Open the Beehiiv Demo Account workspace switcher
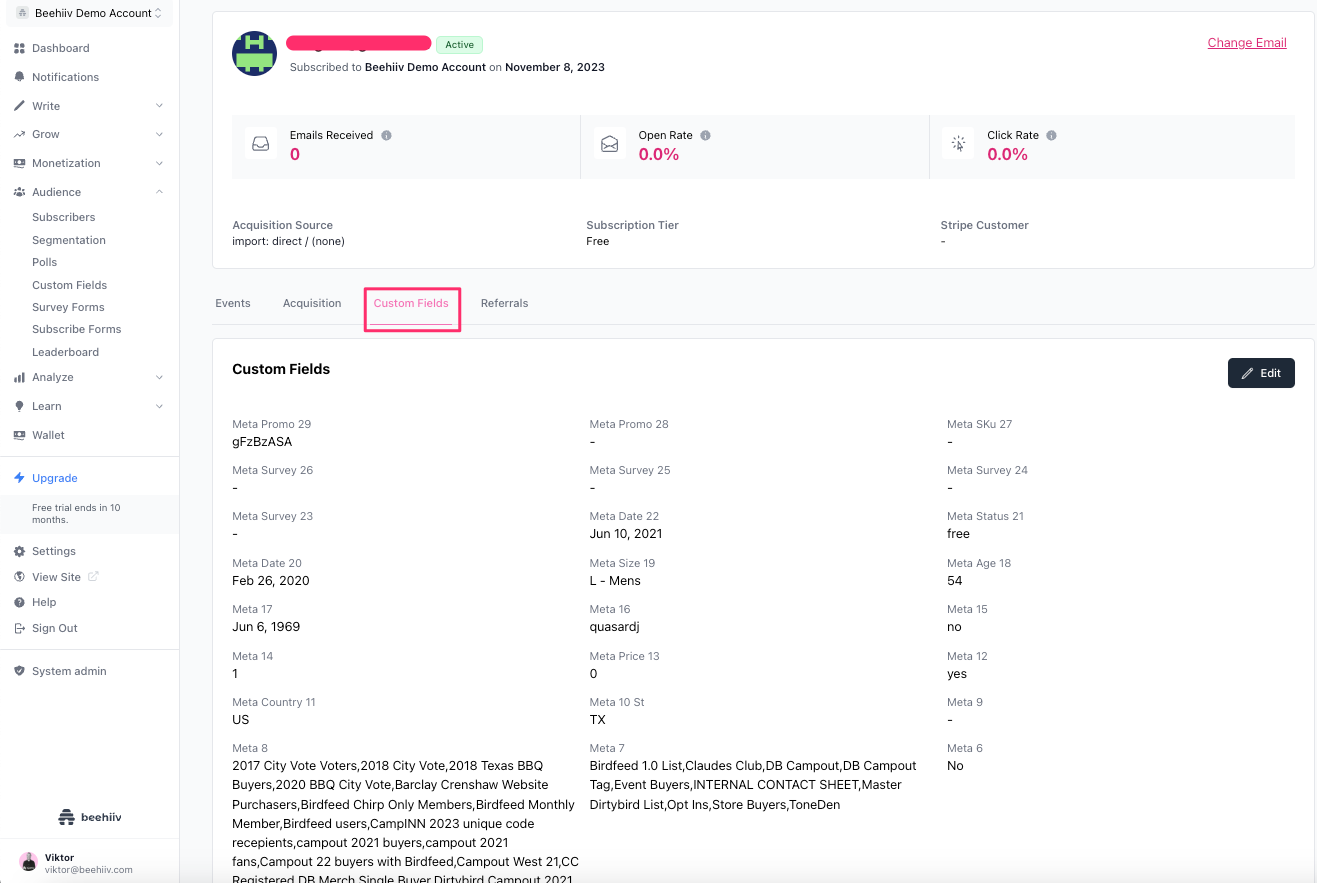This screenshot has width=1317, height=883. tap(88, 13)
